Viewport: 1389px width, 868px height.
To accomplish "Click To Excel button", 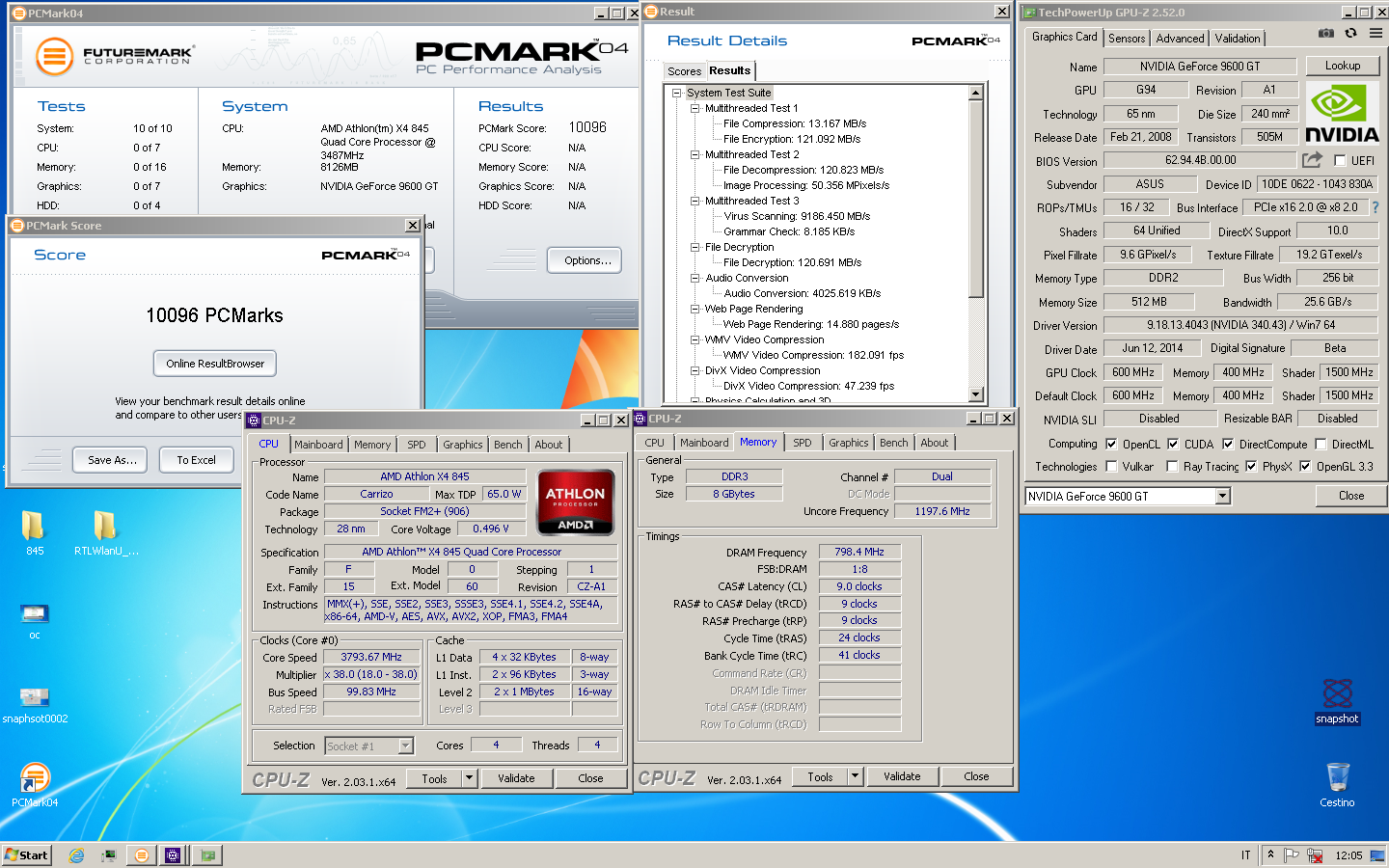I will 196,460.
